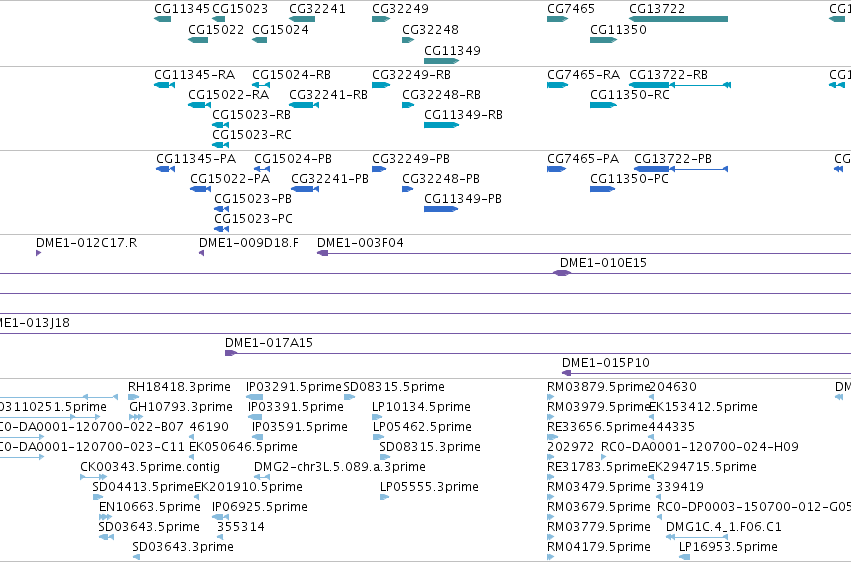Click the CG32249 gene arrow
Viewport: 851px width, 562px height.
pyautogui.click(x=380, y=19)
